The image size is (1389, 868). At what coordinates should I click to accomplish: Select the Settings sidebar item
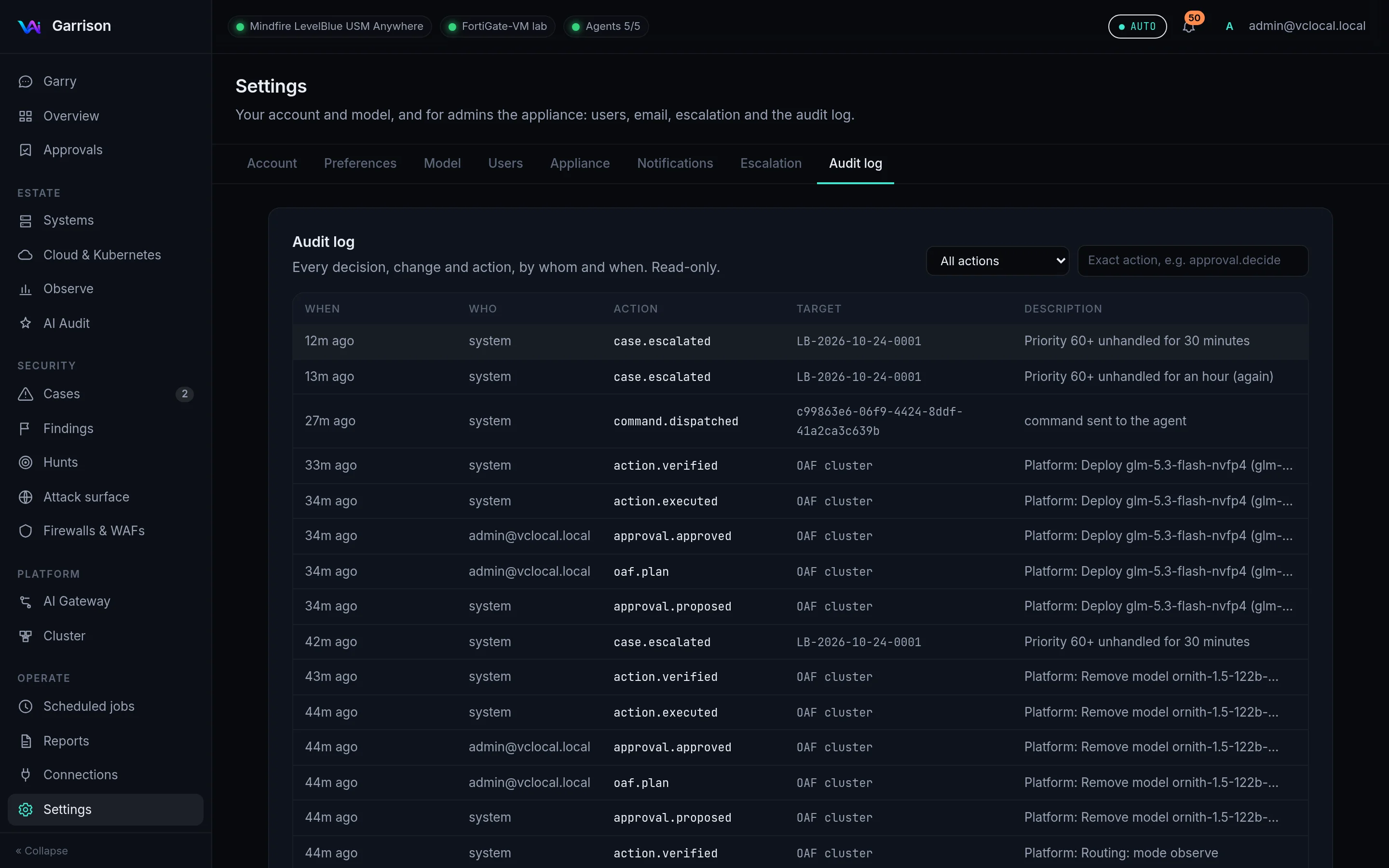(x=106, y=810)
